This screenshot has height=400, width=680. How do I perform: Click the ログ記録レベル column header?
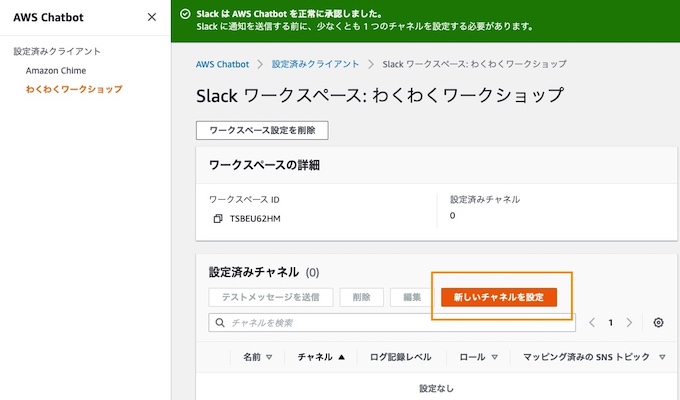click(400, 357)
